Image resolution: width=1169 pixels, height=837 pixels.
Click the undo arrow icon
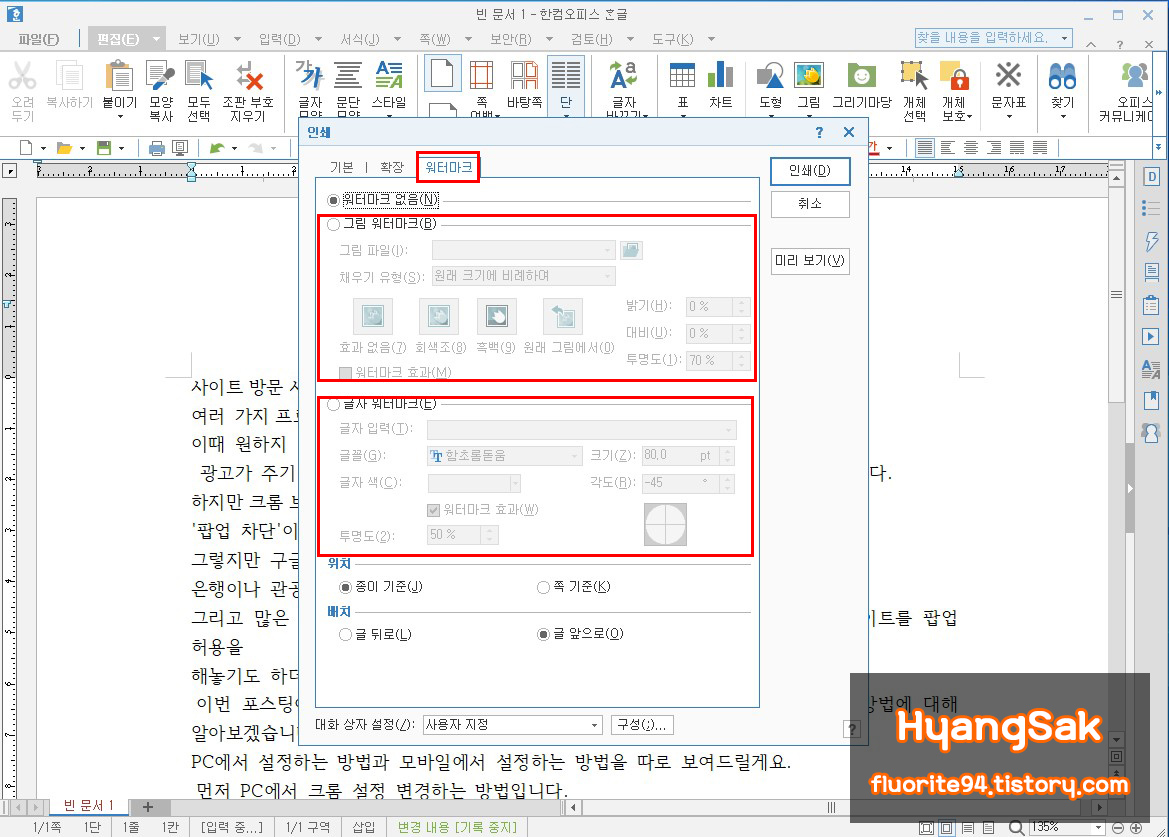click(x=217, y=148)
